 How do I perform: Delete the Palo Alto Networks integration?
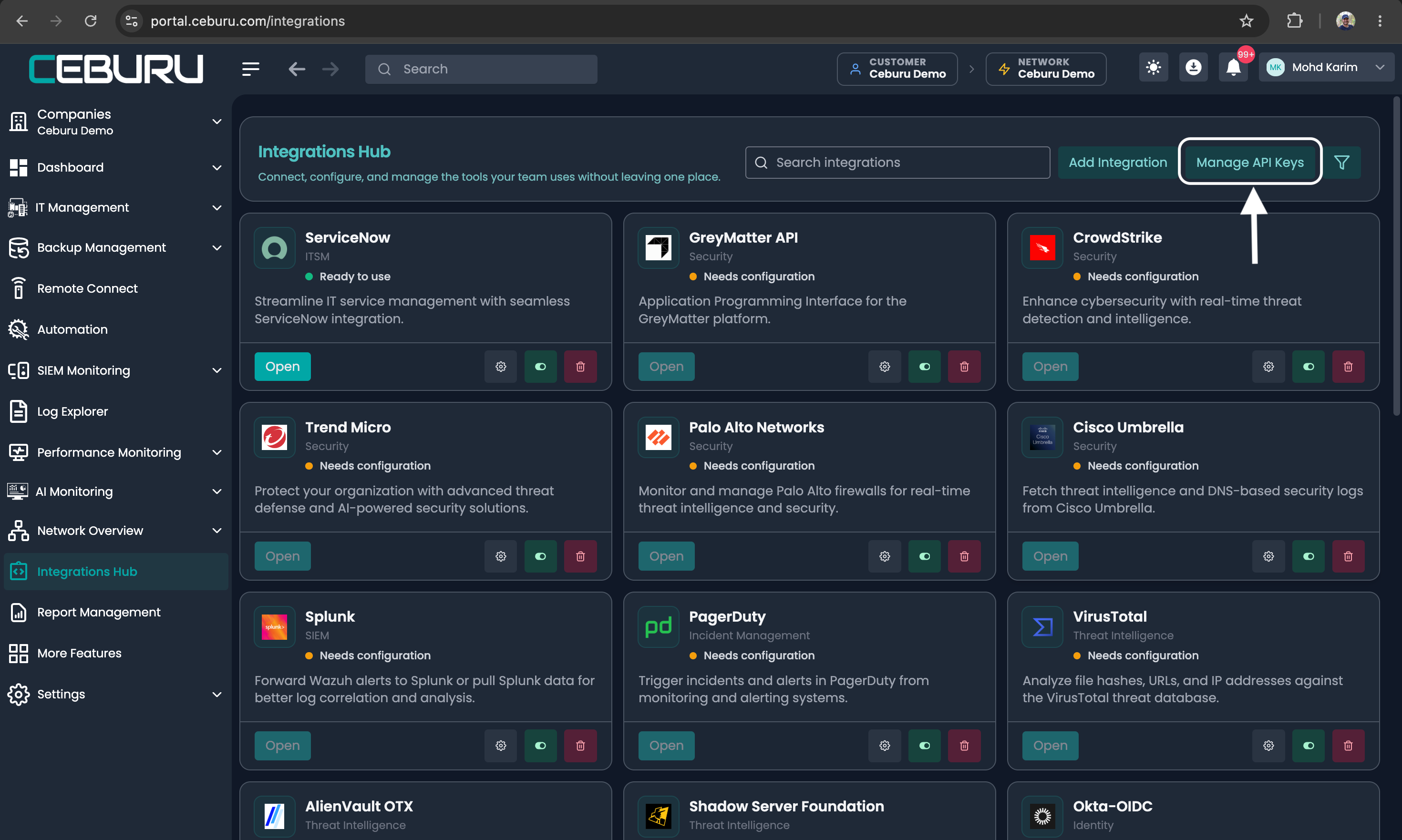pos(964,556)
